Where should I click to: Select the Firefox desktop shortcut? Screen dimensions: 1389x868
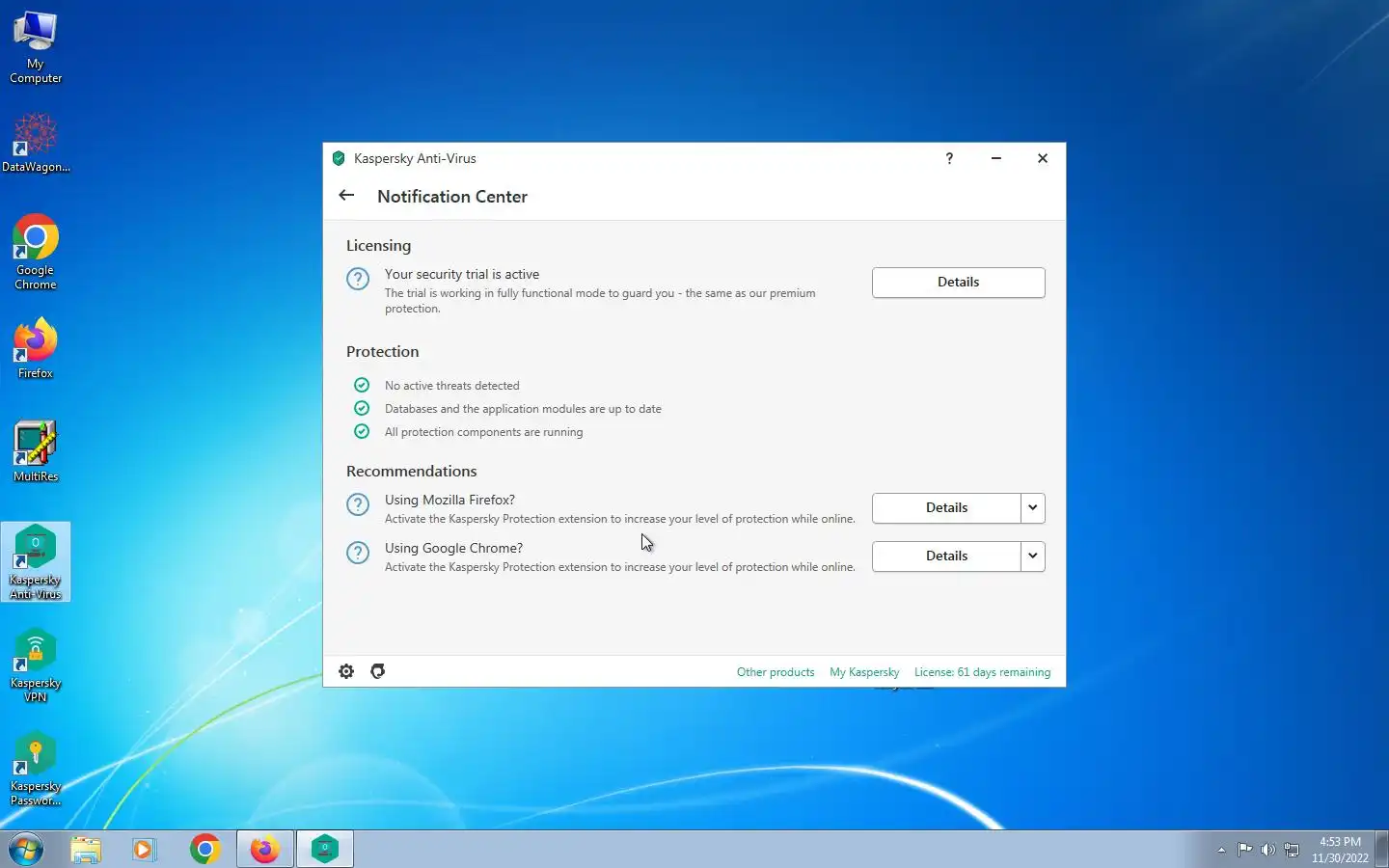[36, 348]
